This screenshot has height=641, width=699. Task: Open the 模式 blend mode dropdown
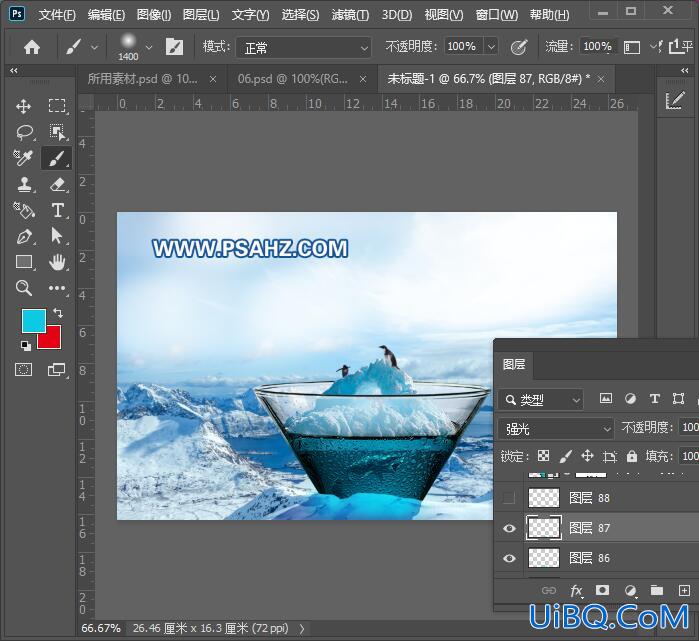click(304, 47)
